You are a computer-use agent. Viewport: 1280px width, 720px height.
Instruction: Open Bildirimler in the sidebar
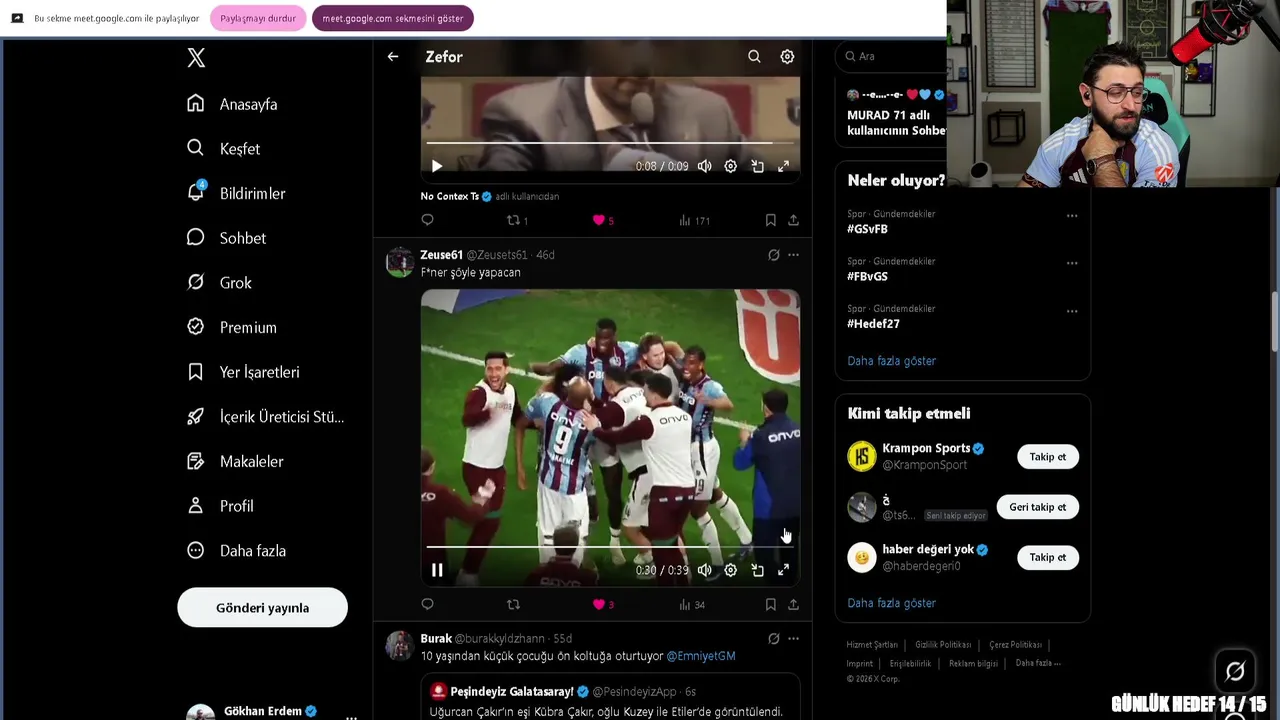[x=252, y=194]
